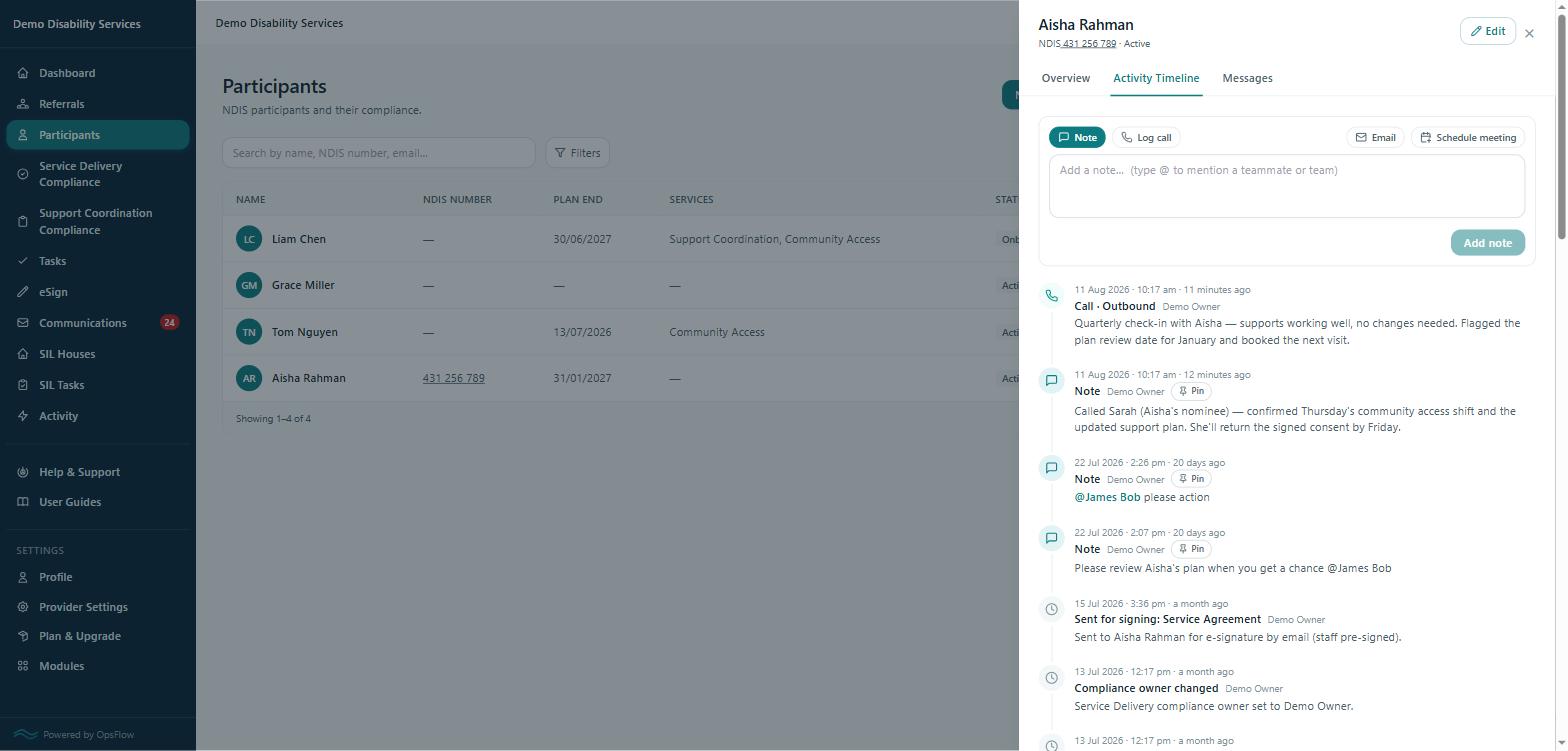Select the Note composer mode

click(1077, 137)
